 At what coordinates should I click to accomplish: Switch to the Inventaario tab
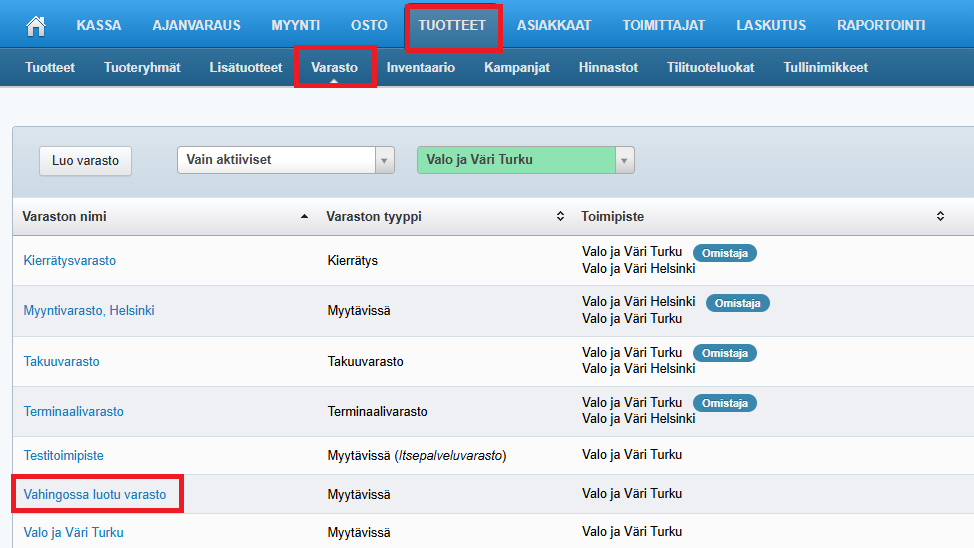(x=420, y=68)
